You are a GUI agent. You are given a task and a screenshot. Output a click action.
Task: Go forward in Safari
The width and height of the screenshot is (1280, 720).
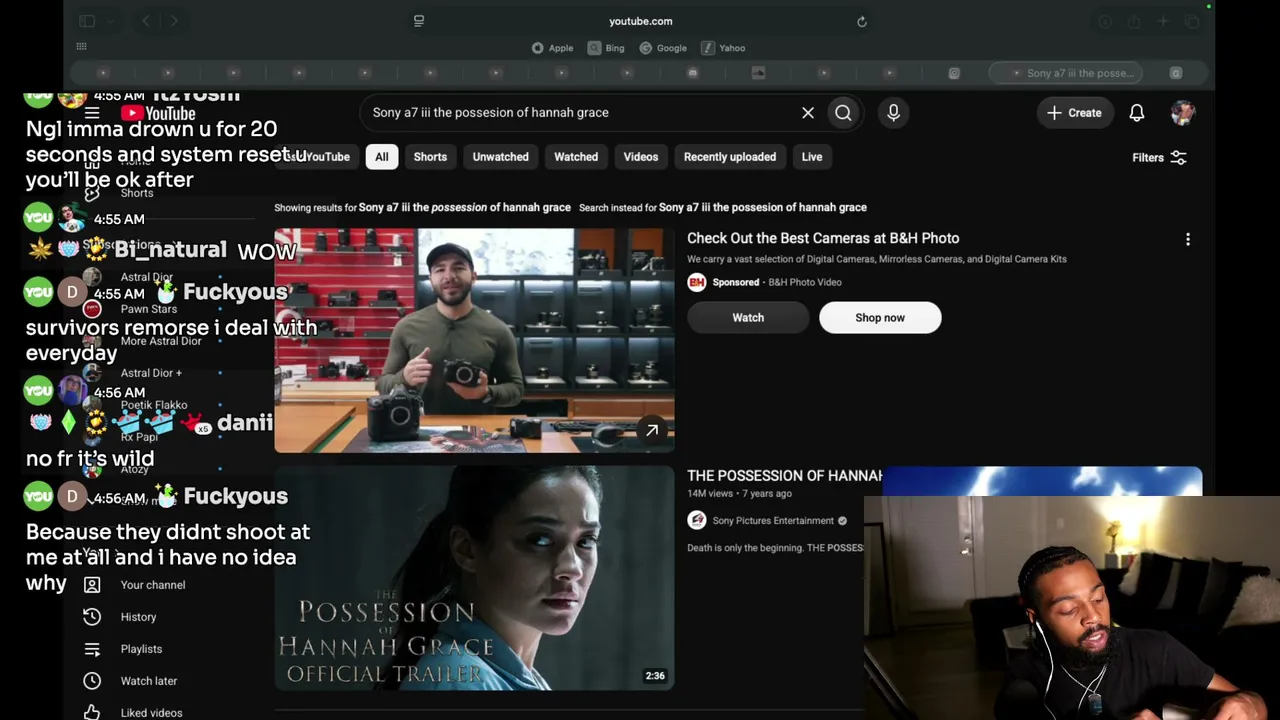click(x=174, y=21)
